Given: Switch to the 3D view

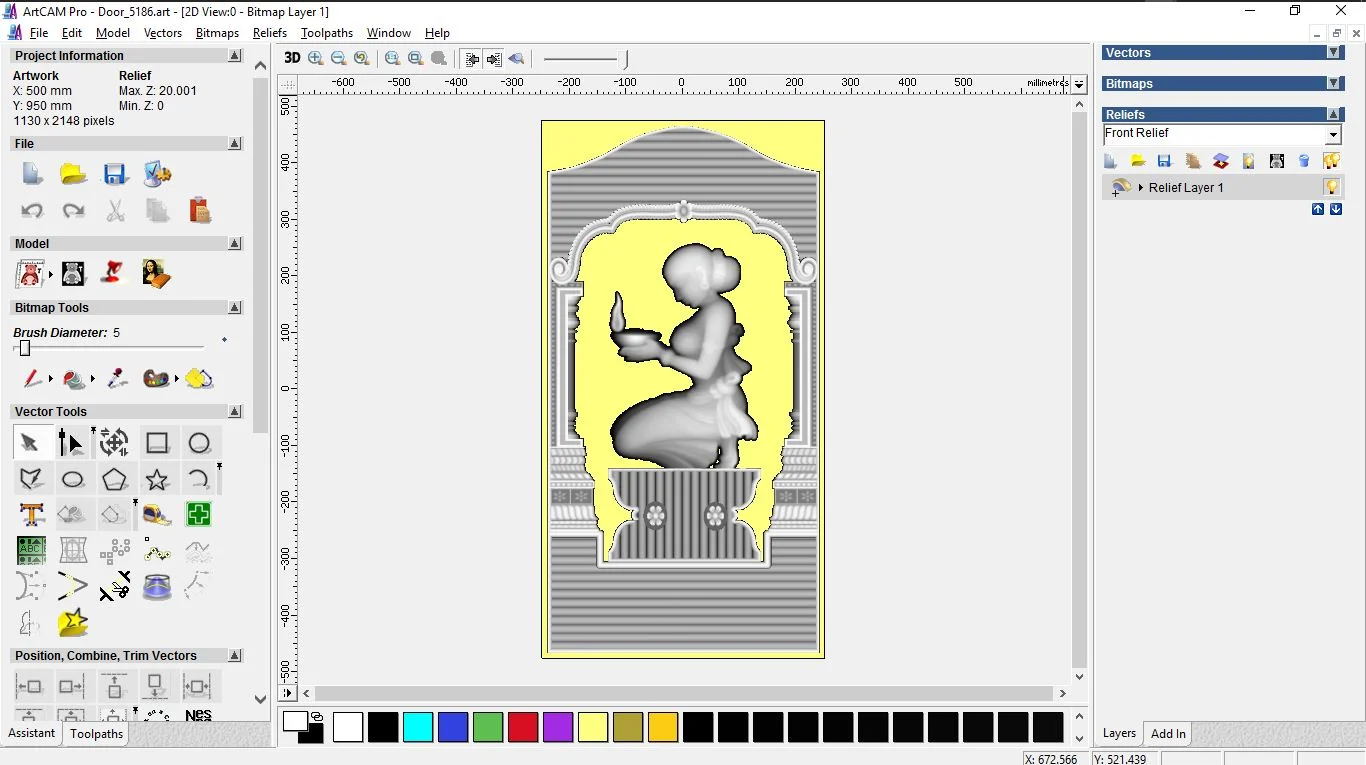Looking at the screenshot, I should (x=292, y=58).
